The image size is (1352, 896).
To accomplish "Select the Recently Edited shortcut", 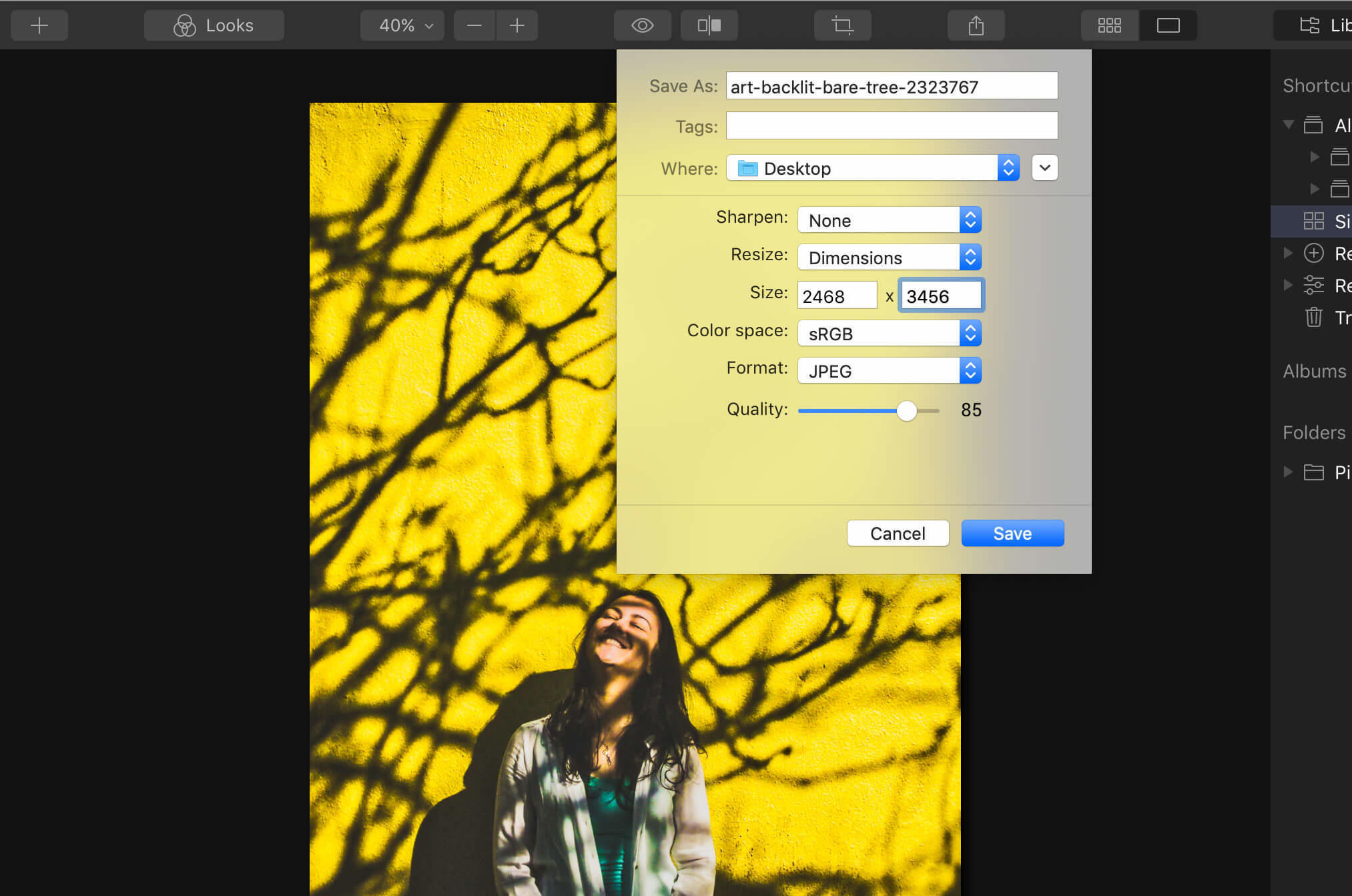I will click(x=1314, y=285).
